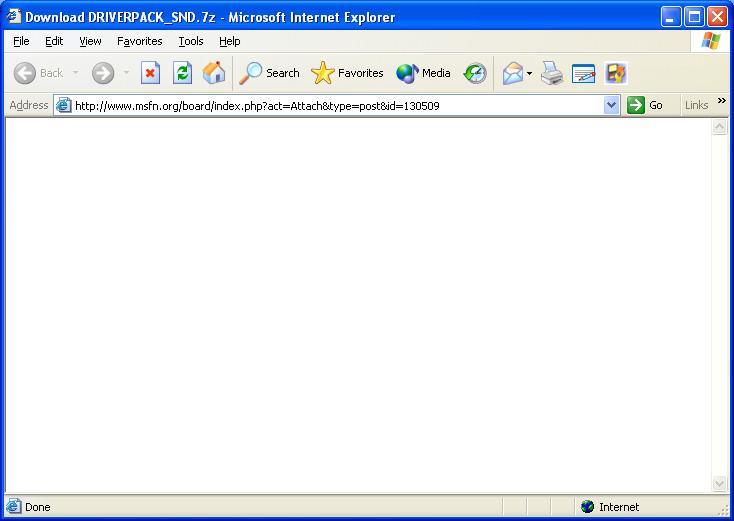
Task: Click the Internet zone status text
Action: 619,507
